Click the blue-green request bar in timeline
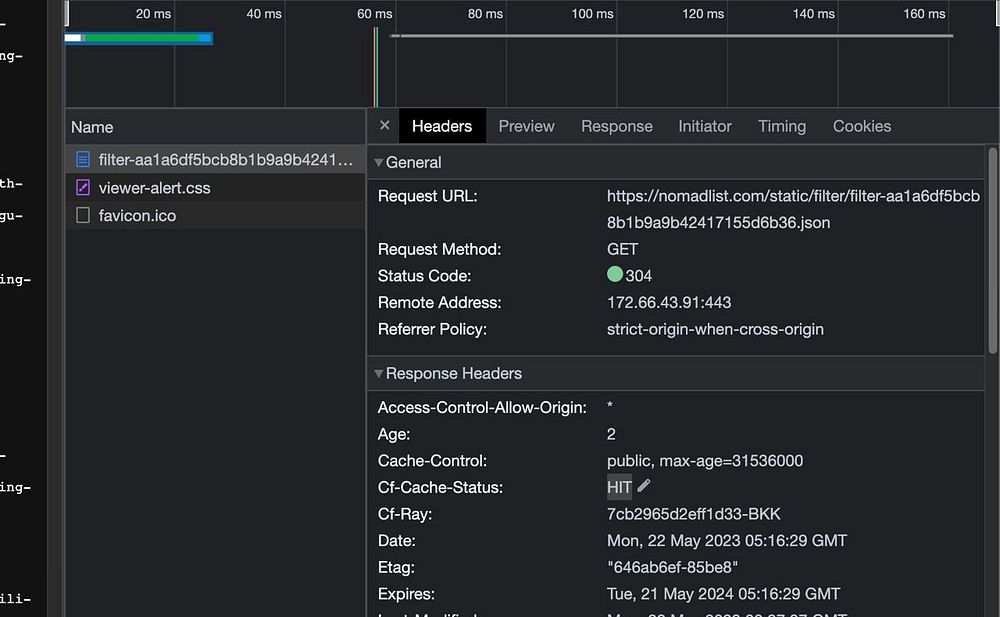Screen dimensions: 1000x617 pyautogui.click(x=140, y=38)
